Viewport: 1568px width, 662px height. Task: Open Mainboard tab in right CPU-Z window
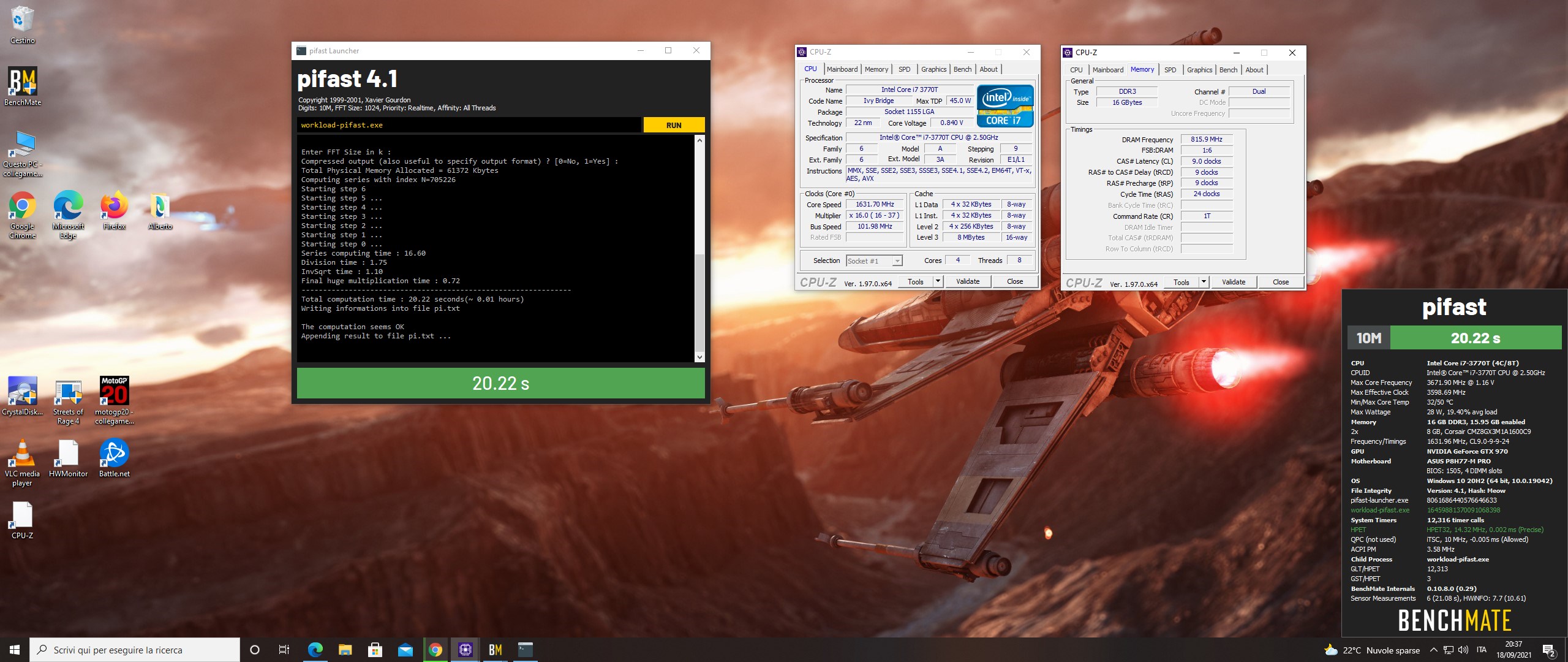click(1108, 70)
